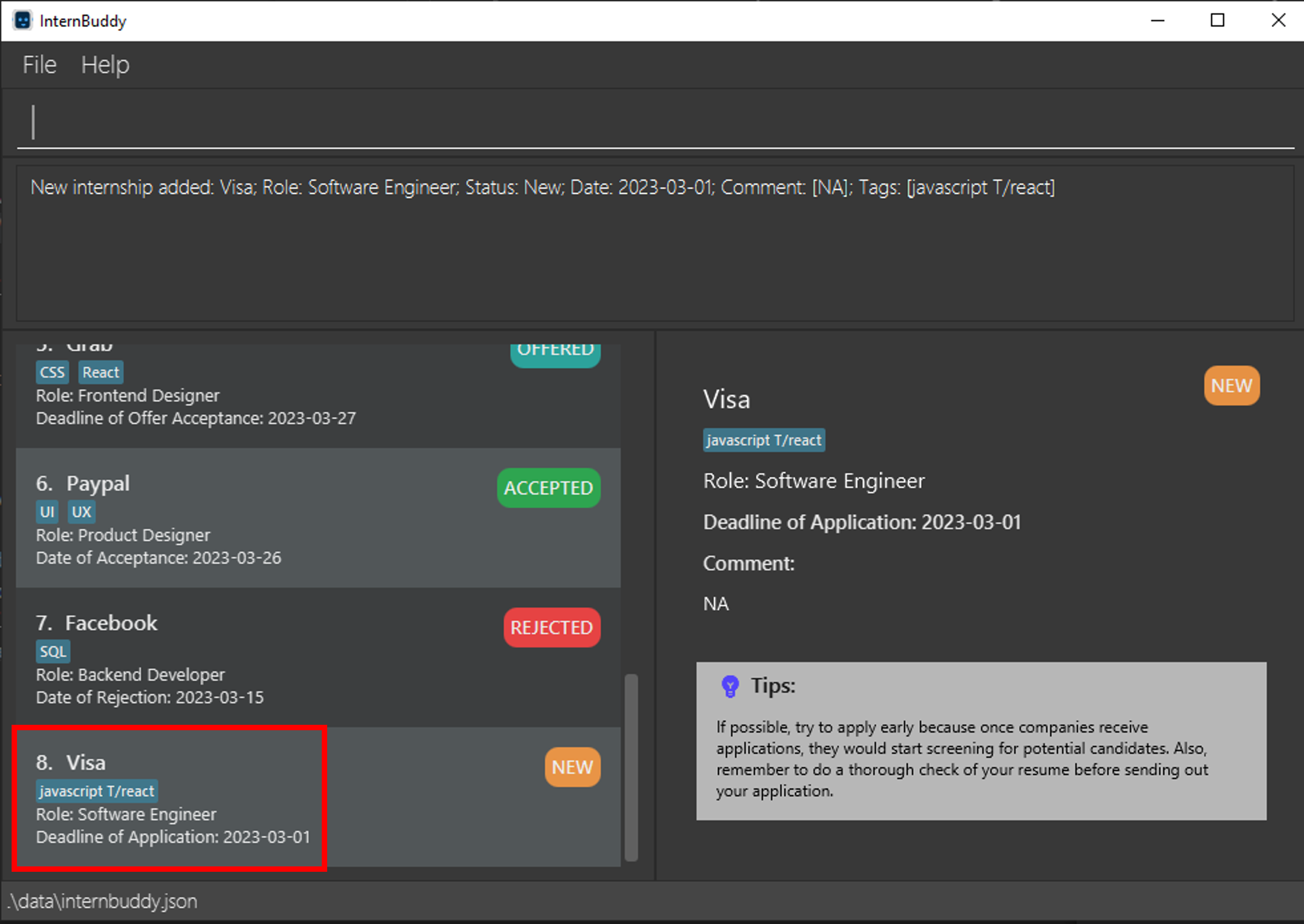The height and width of the screenshot is (924, 1304).
Task: Open the File menu
Action: (x=39, y=65)
